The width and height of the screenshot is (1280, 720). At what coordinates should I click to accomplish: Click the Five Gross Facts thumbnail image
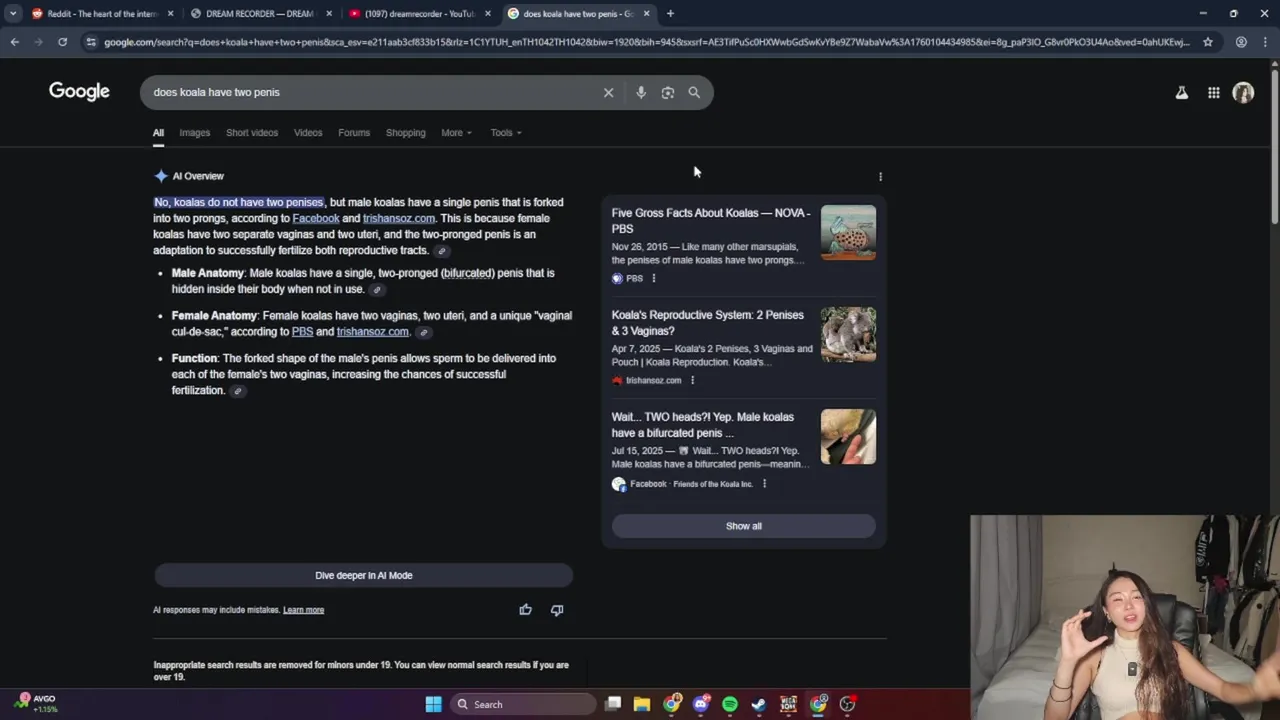point(848,233)
